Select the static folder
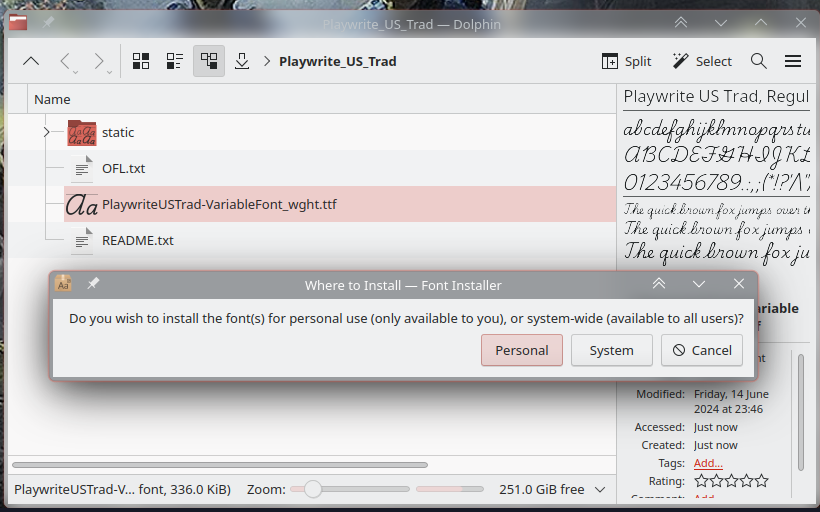The image size is (820, 512). click(118, 132)
